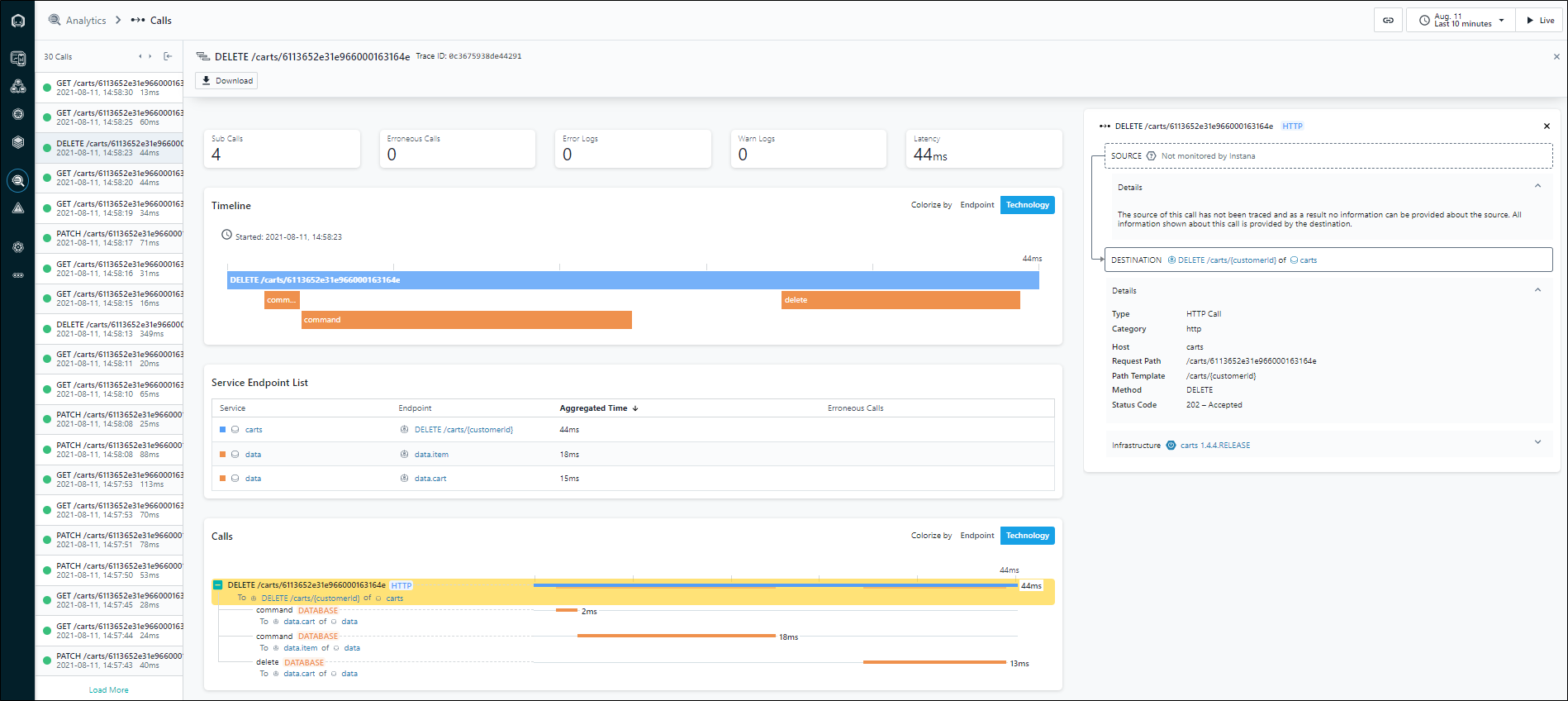The height and width of the screenshot is (701, 1568).
Task: Open the Applications sidebar icon
Action: (17, 86)
